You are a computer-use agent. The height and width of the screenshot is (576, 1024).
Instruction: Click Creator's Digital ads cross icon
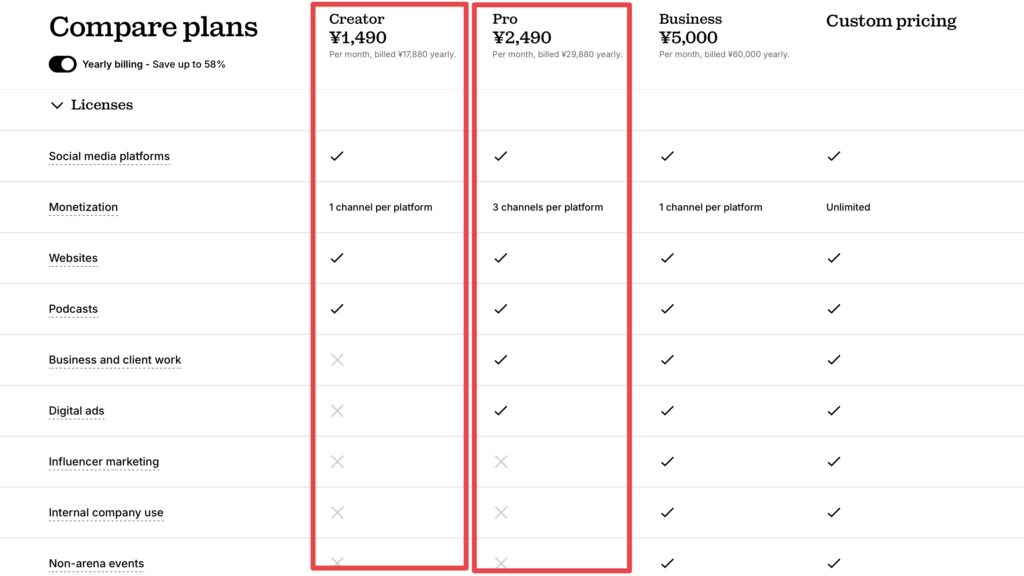pos(337,411)
